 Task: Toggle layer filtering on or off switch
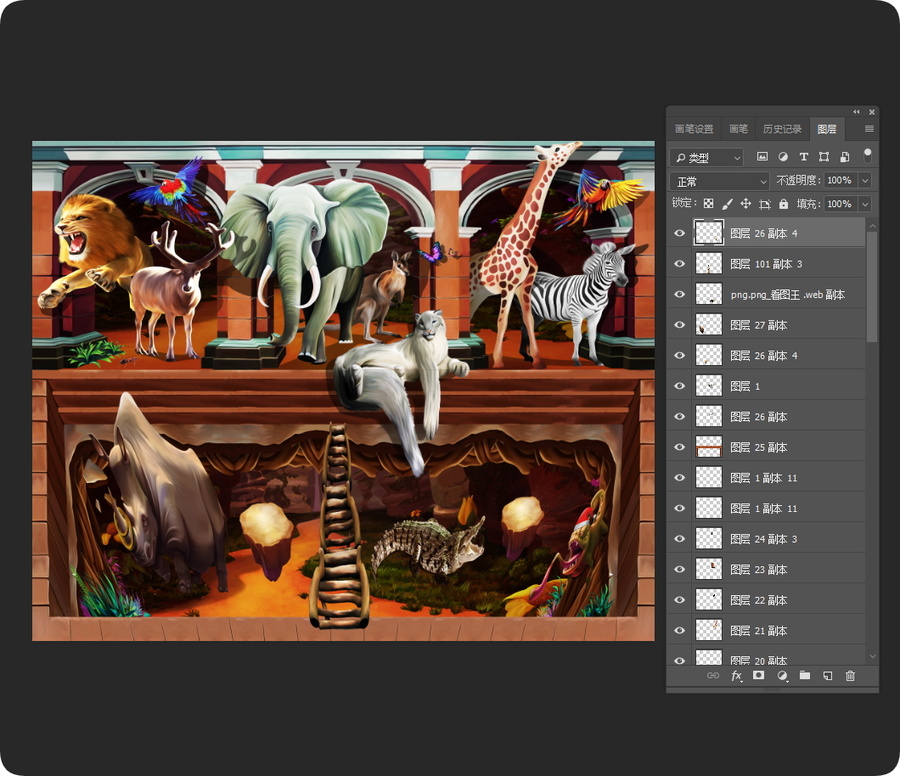[867, 156]
